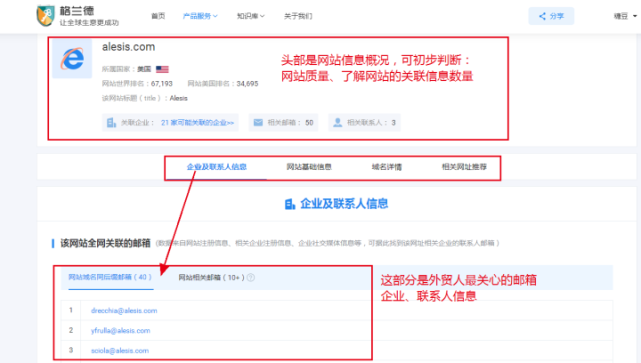Open the 首页 navigation item
This screenshot has width=641, height=363.
[x=158, y=16]
